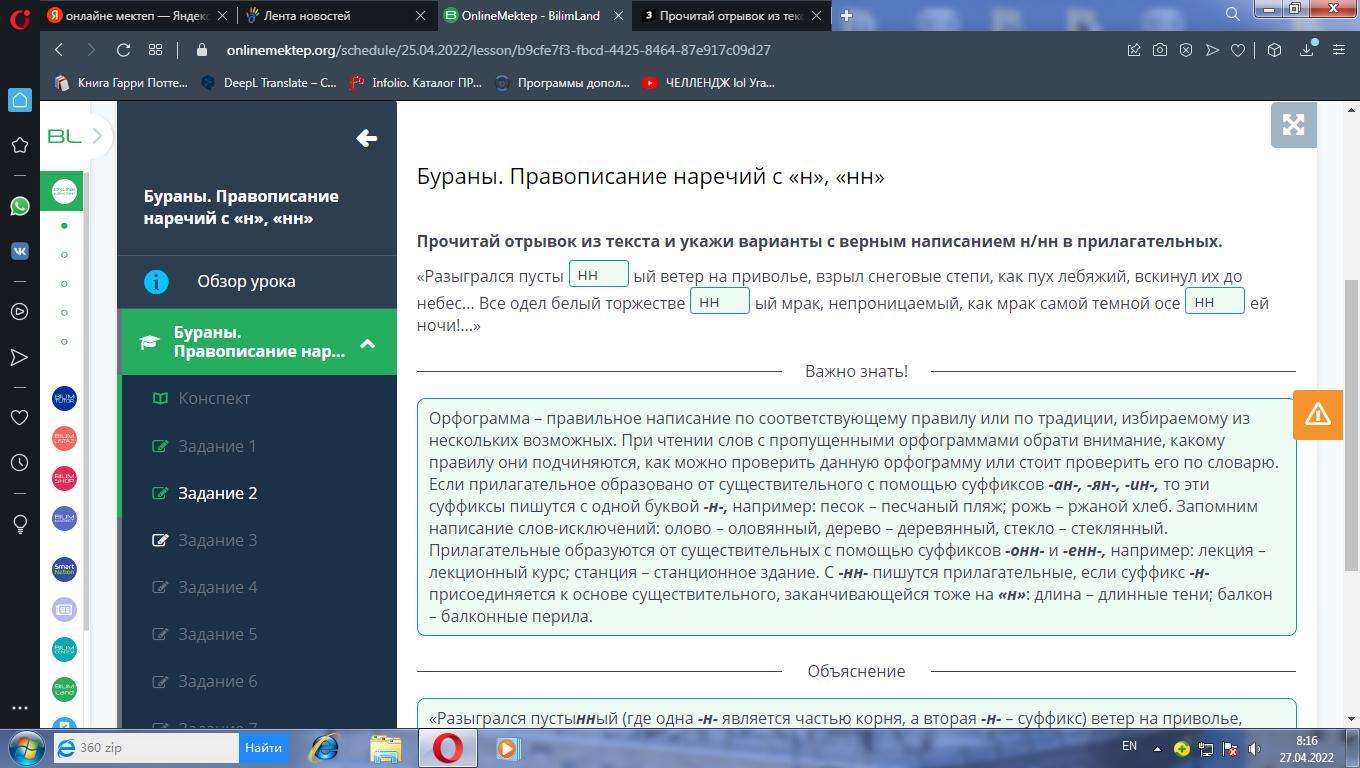Screen dimensions: 1360x768
Task: Open the Opera downloads icon
Action: pyautogui.click(x=1306, y=50)
